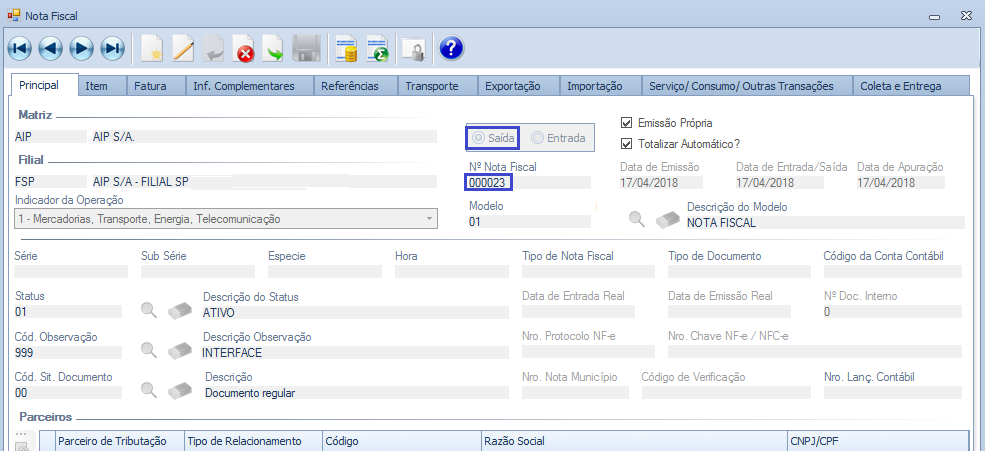Click the CNPJ/CPF column header
This screenshot has height=451, width=985.
[878, 441]
